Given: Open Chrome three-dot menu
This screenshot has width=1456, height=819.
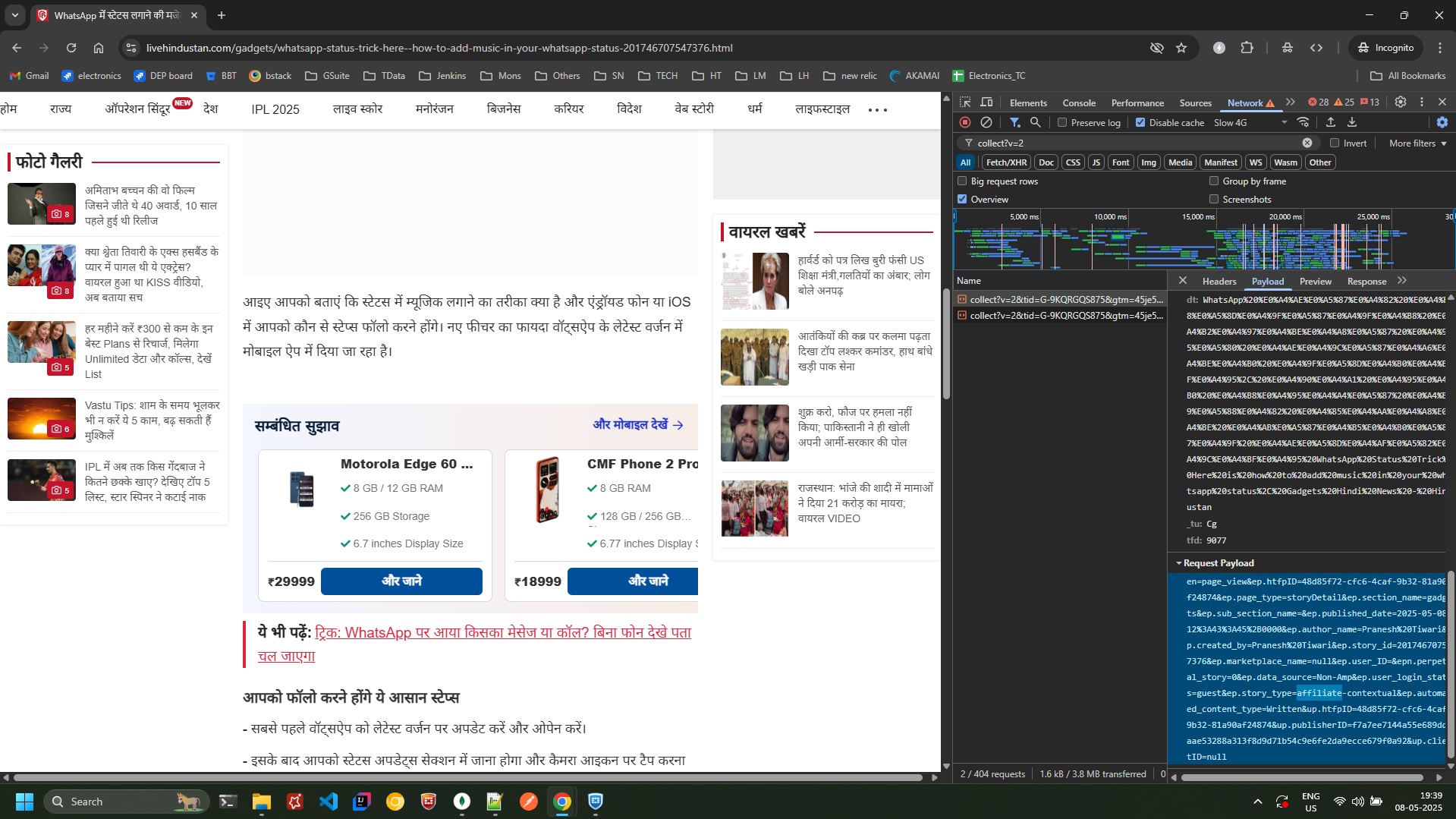Looking at the screenshot, I should (1440, 48).
